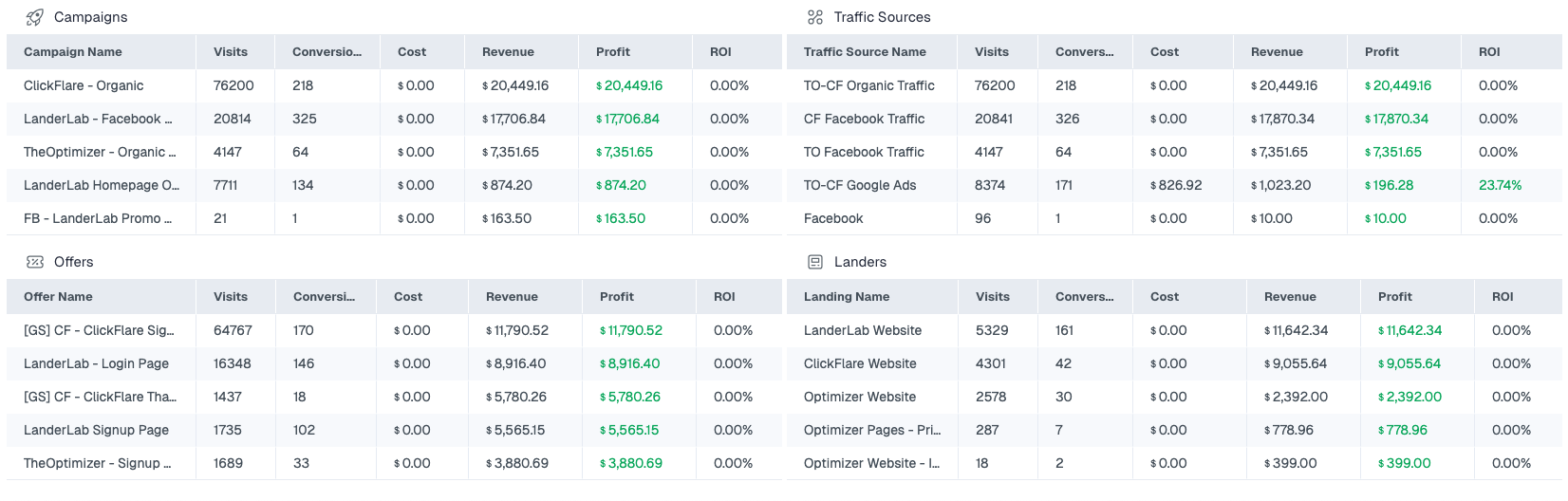Sort Offers by Revenue column header

click(512, 297)
